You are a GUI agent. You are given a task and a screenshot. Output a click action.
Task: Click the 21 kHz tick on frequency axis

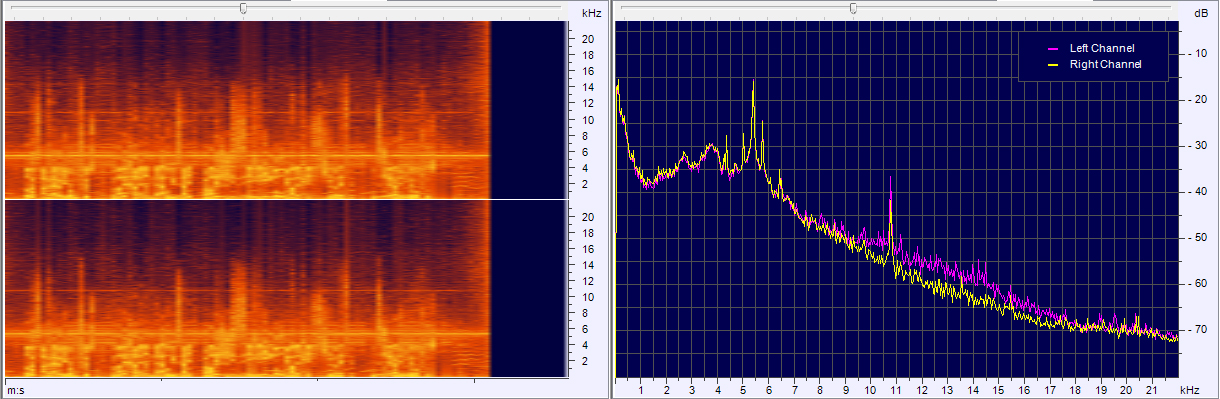click(1151, 389)
